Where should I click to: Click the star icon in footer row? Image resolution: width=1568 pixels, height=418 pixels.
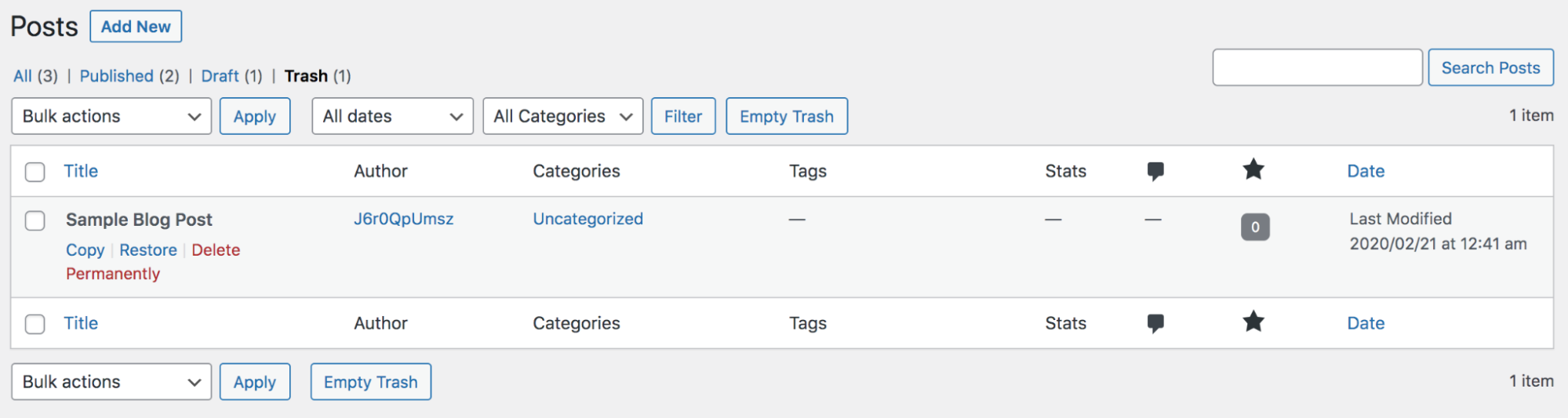1253,322
